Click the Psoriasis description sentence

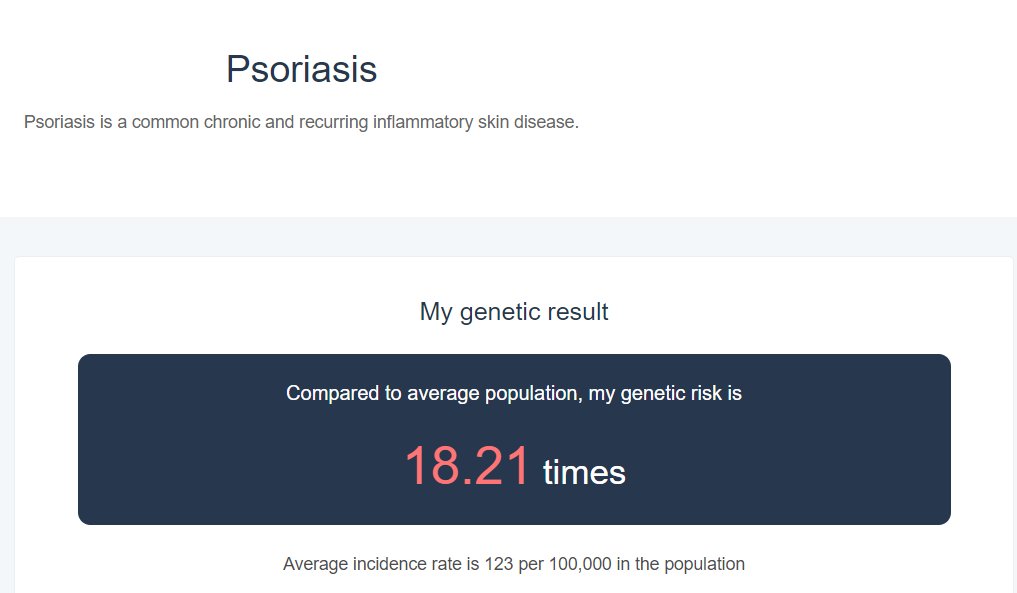point(301,122)
